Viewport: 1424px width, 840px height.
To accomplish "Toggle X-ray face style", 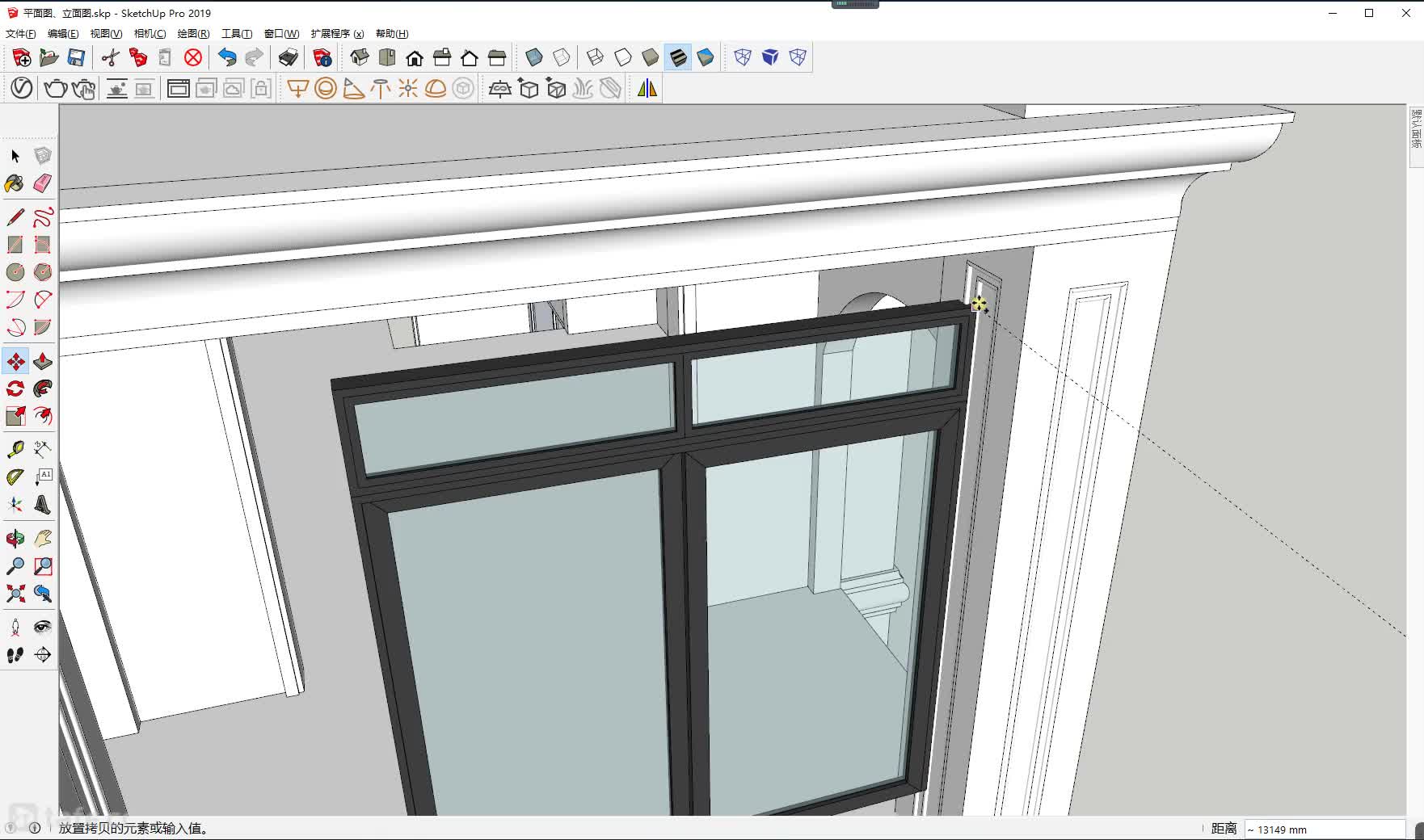I will coord(534,57).
